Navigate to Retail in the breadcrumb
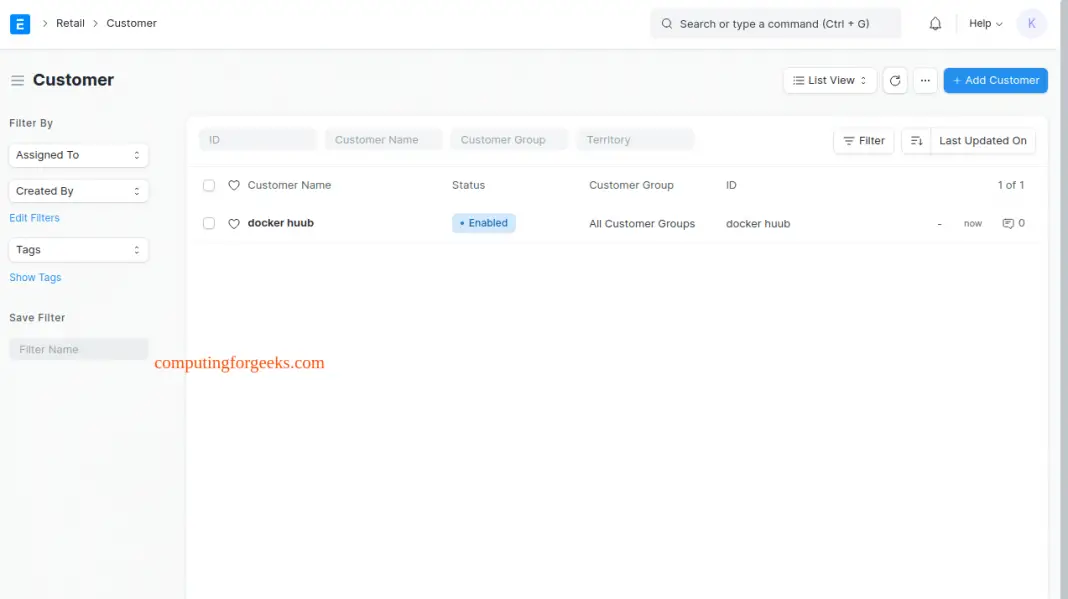 pyautogui.click(x=70, y=24)
